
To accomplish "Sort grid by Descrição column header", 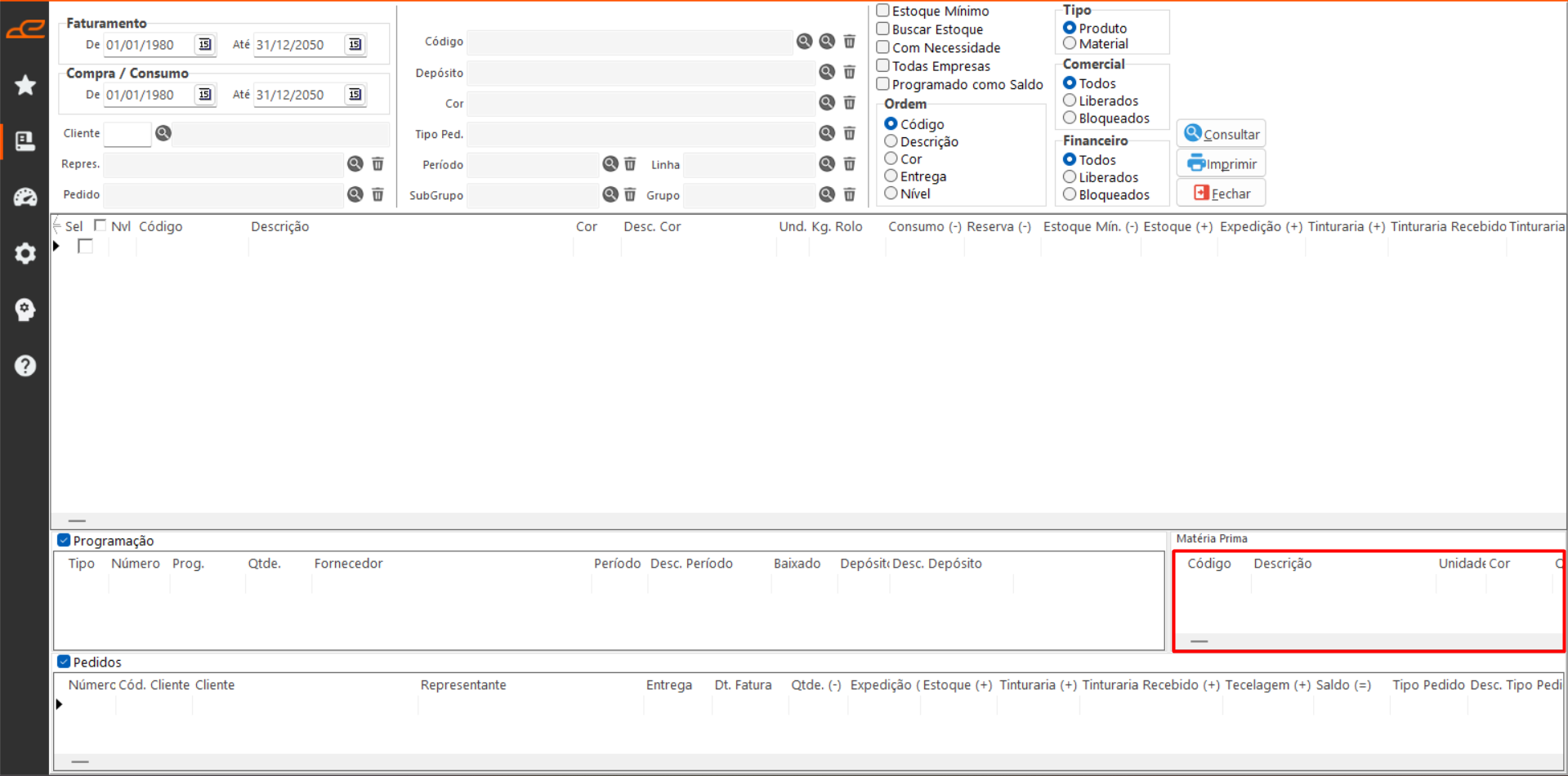I will point(279,226).
